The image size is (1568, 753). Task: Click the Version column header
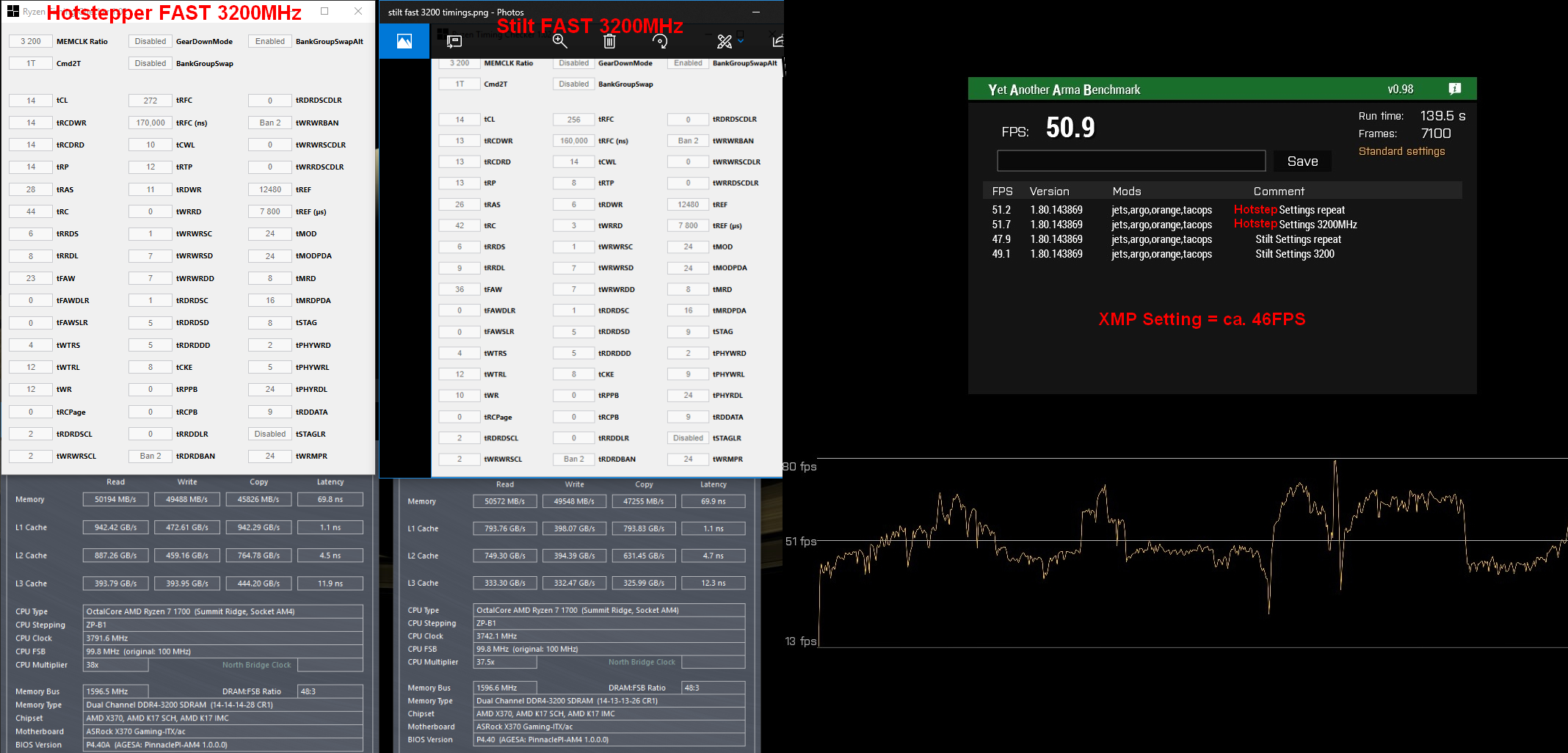pyautogui.click(x=1049, y=192)
